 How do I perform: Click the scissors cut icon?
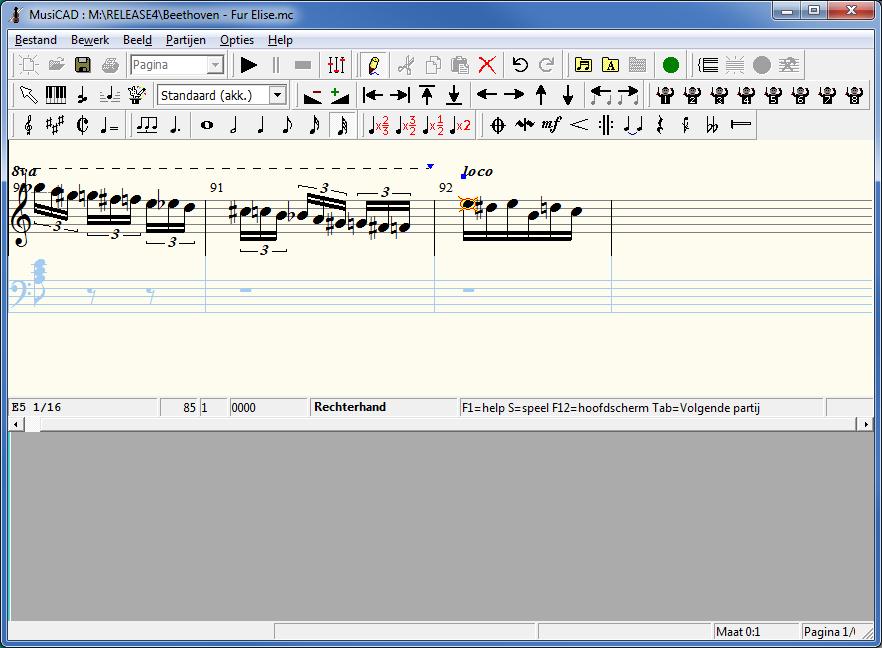coord(406,65)
